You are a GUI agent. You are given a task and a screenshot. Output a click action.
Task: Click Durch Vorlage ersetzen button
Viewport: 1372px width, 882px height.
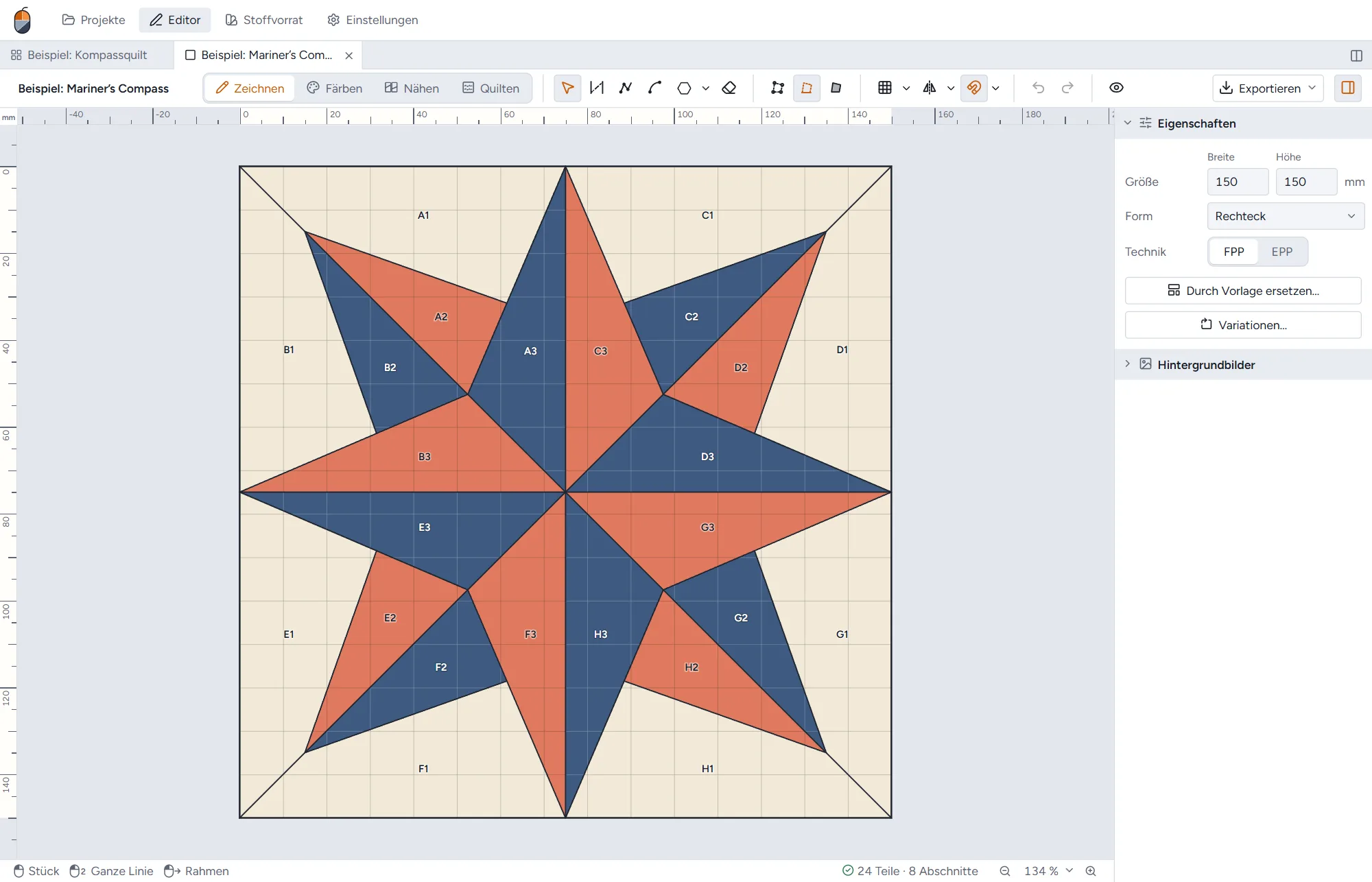click(x=1243, y=291)
